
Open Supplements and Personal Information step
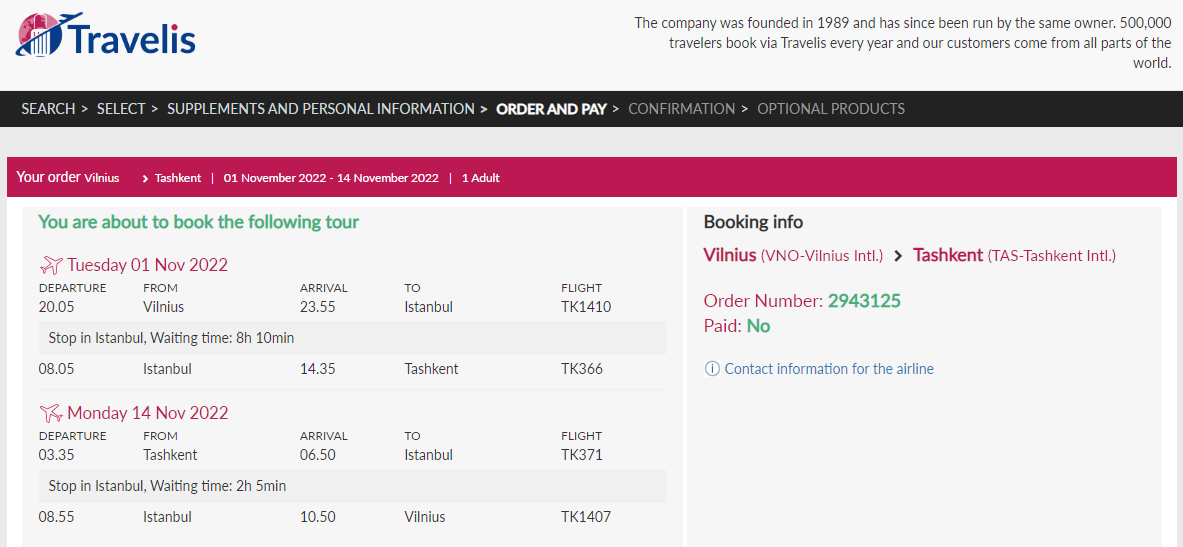(x=321, y=109)
